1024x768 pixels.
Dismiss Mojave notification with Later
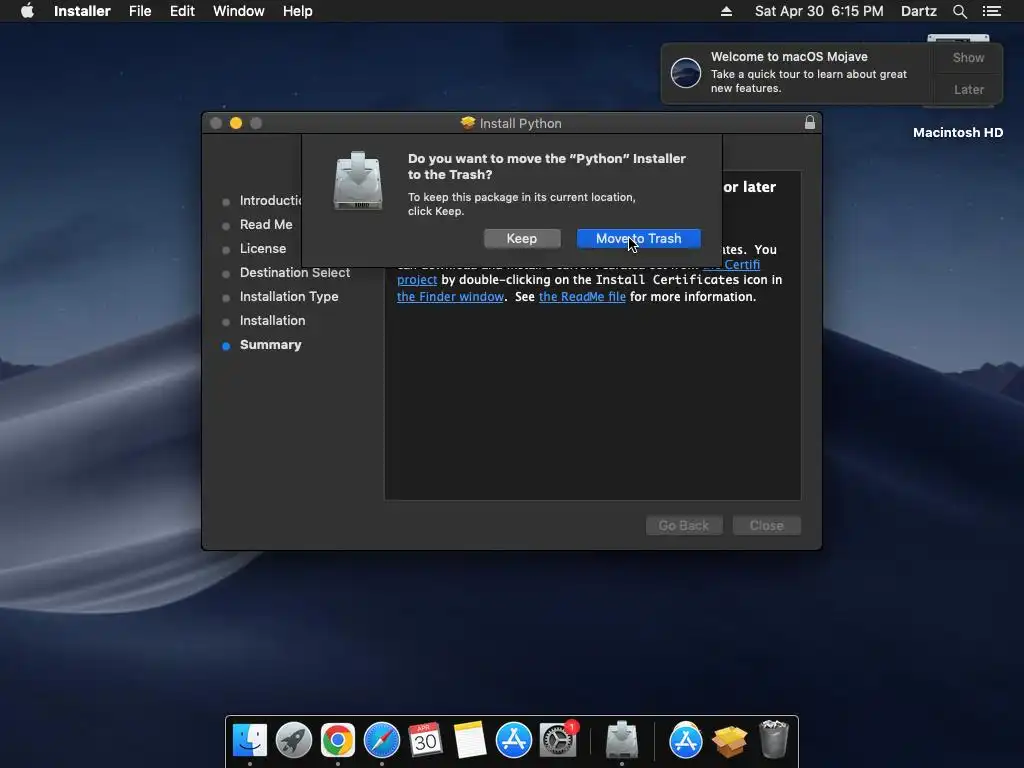click(x=968, y=89)
